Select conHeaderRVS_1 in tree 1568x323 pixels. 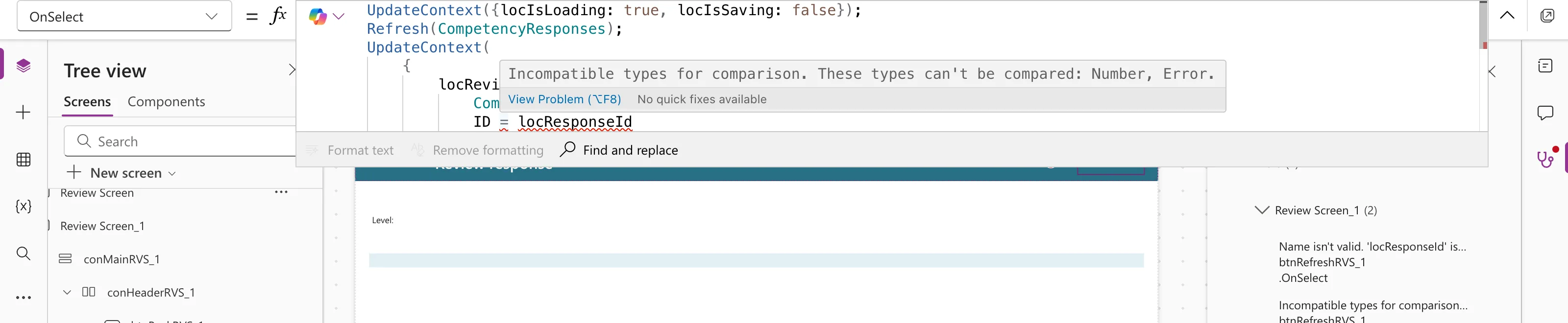(151, 292)
